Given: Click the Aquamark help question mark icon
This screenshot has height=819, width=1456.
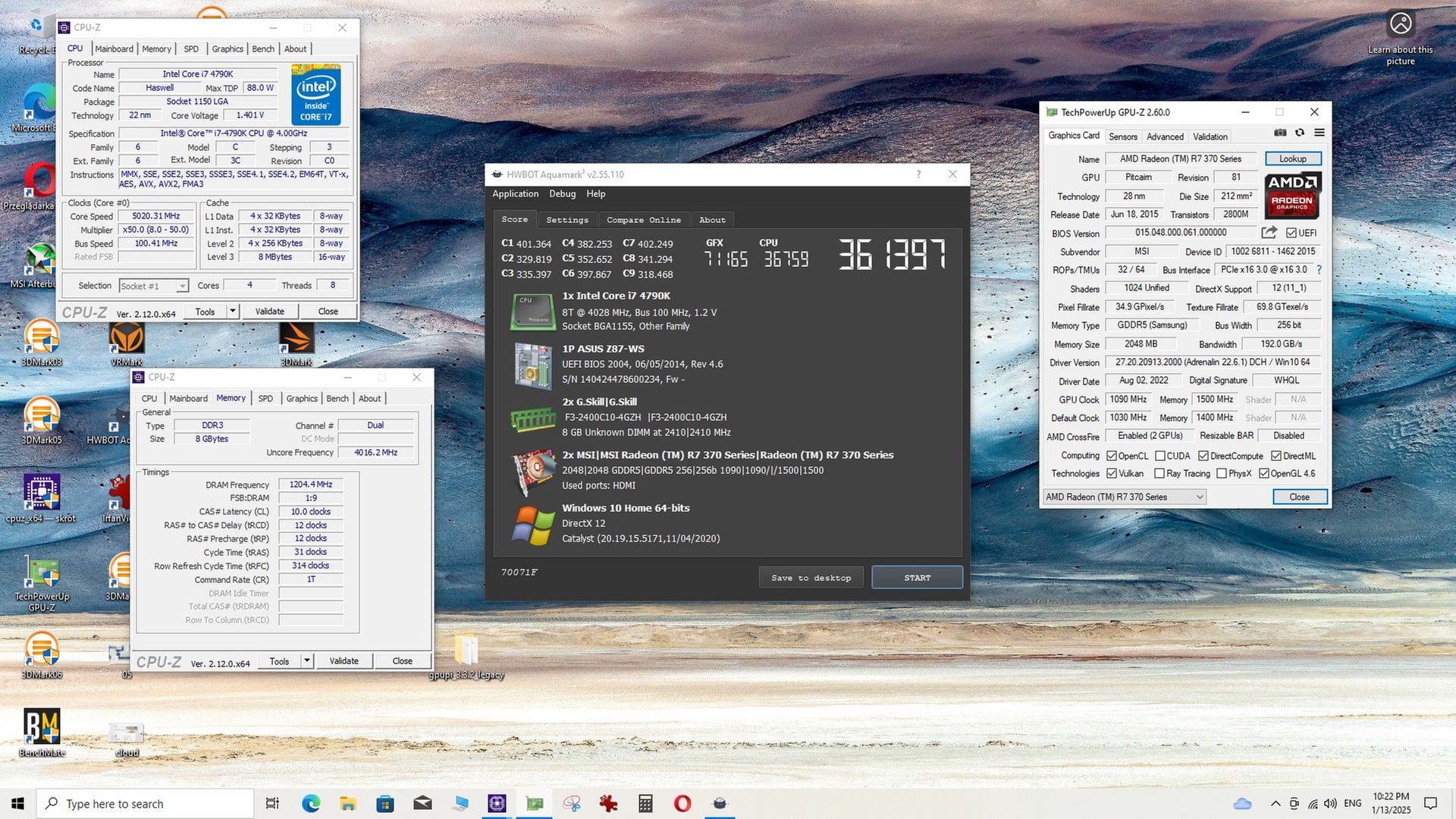Looking at the screenshot, I should [918, 174].
